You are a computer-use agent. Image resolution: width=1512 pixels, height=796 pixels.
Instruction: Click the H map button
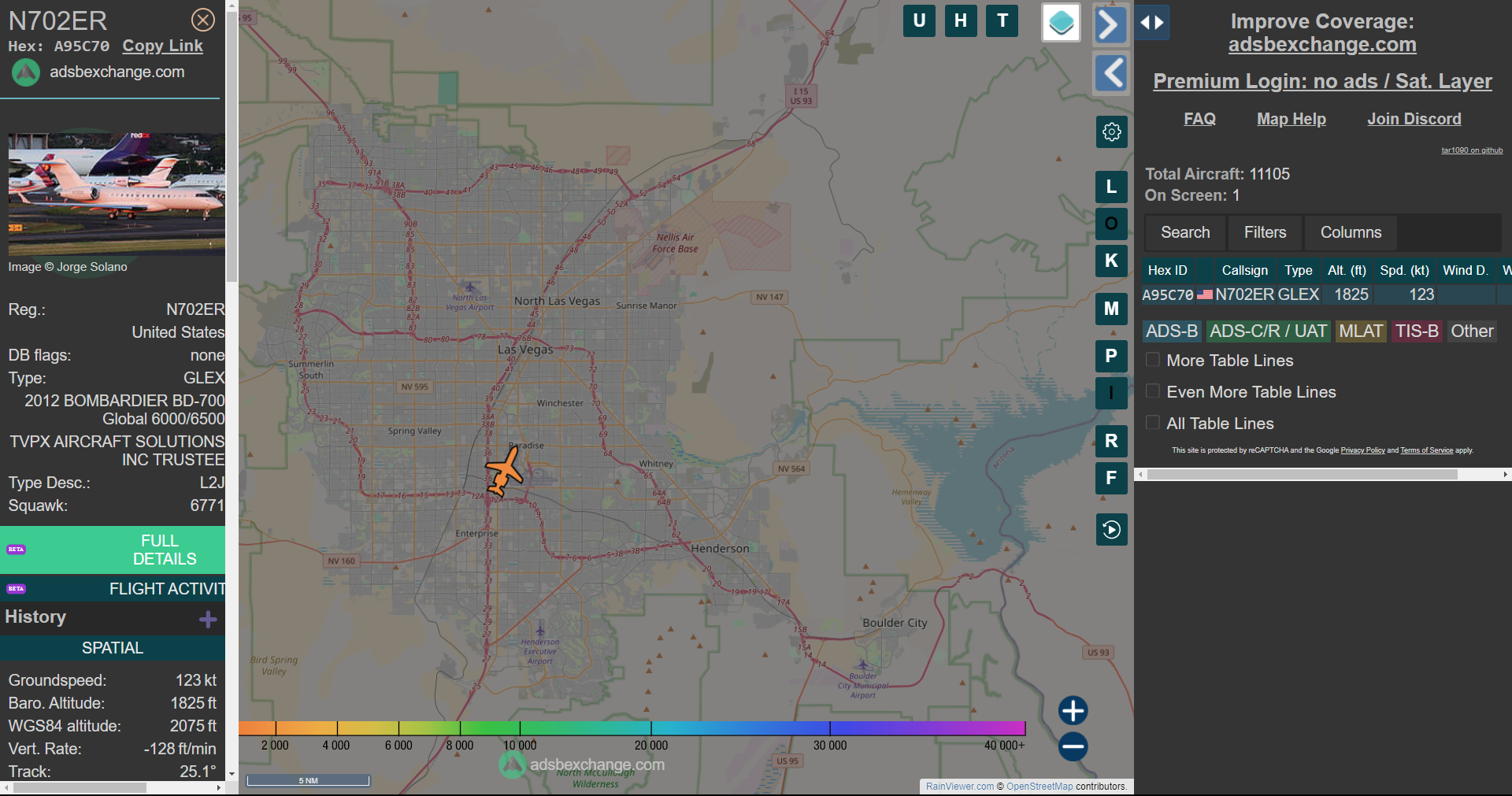(961, 21)
